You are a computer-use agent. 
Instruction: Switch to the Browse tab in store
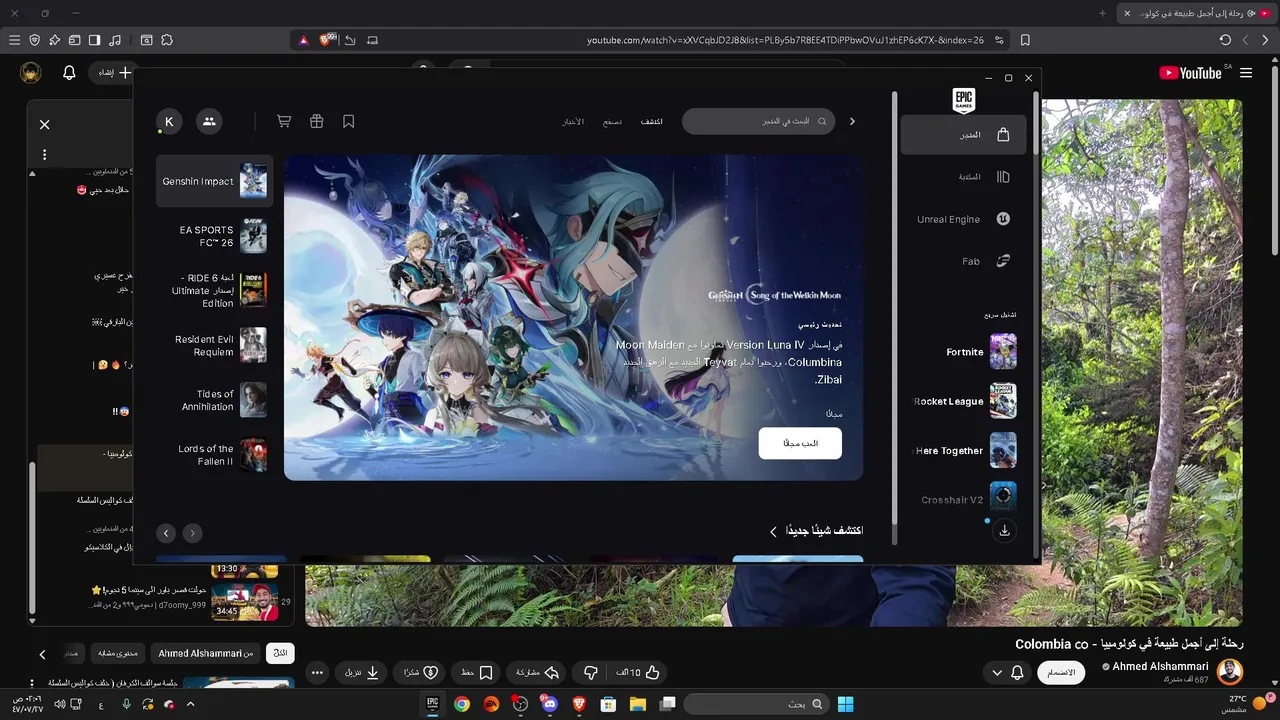612,122
